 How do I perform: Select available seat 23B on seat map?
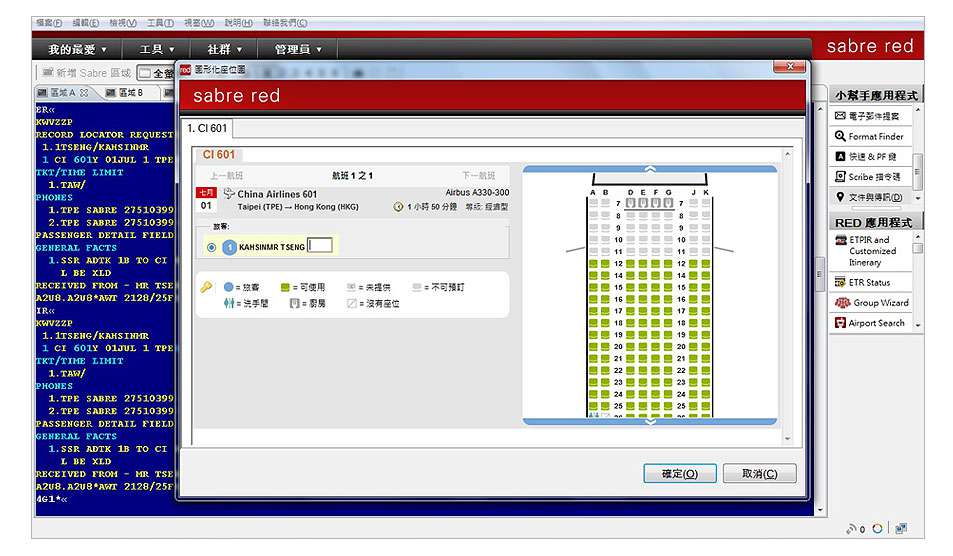(x=605, y=382)
